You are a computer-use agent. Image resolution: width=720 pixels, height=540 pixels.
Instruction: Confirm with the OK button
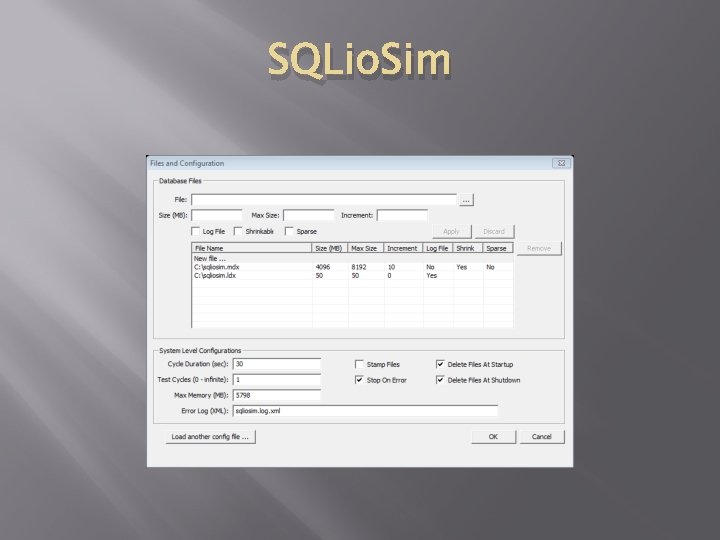pyautogui.click(x=493, y=437)
